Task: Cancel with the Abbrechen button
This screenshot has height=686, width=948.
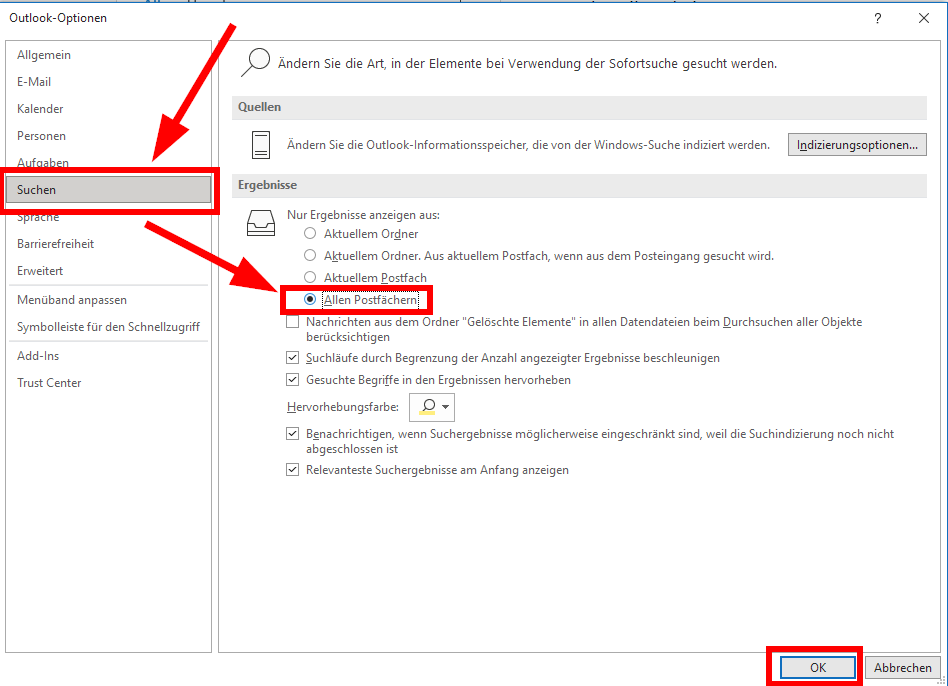Action: [x=902, y=667]
